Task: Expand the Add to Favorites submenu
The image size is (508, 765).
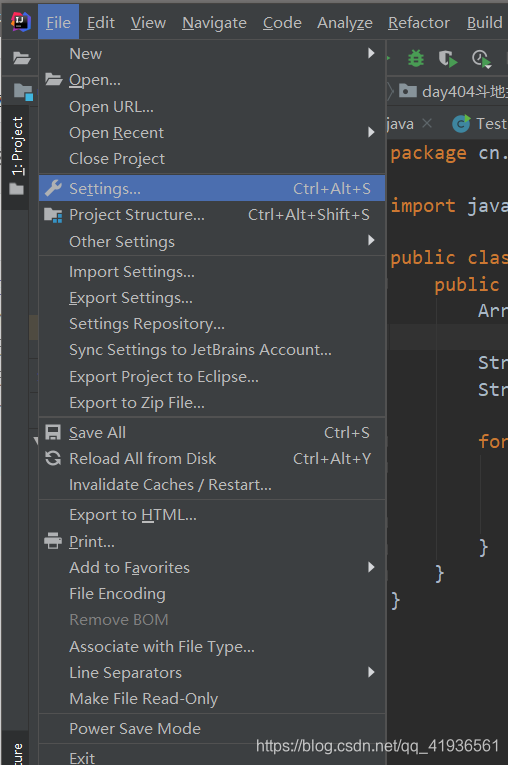Action: 212,567
